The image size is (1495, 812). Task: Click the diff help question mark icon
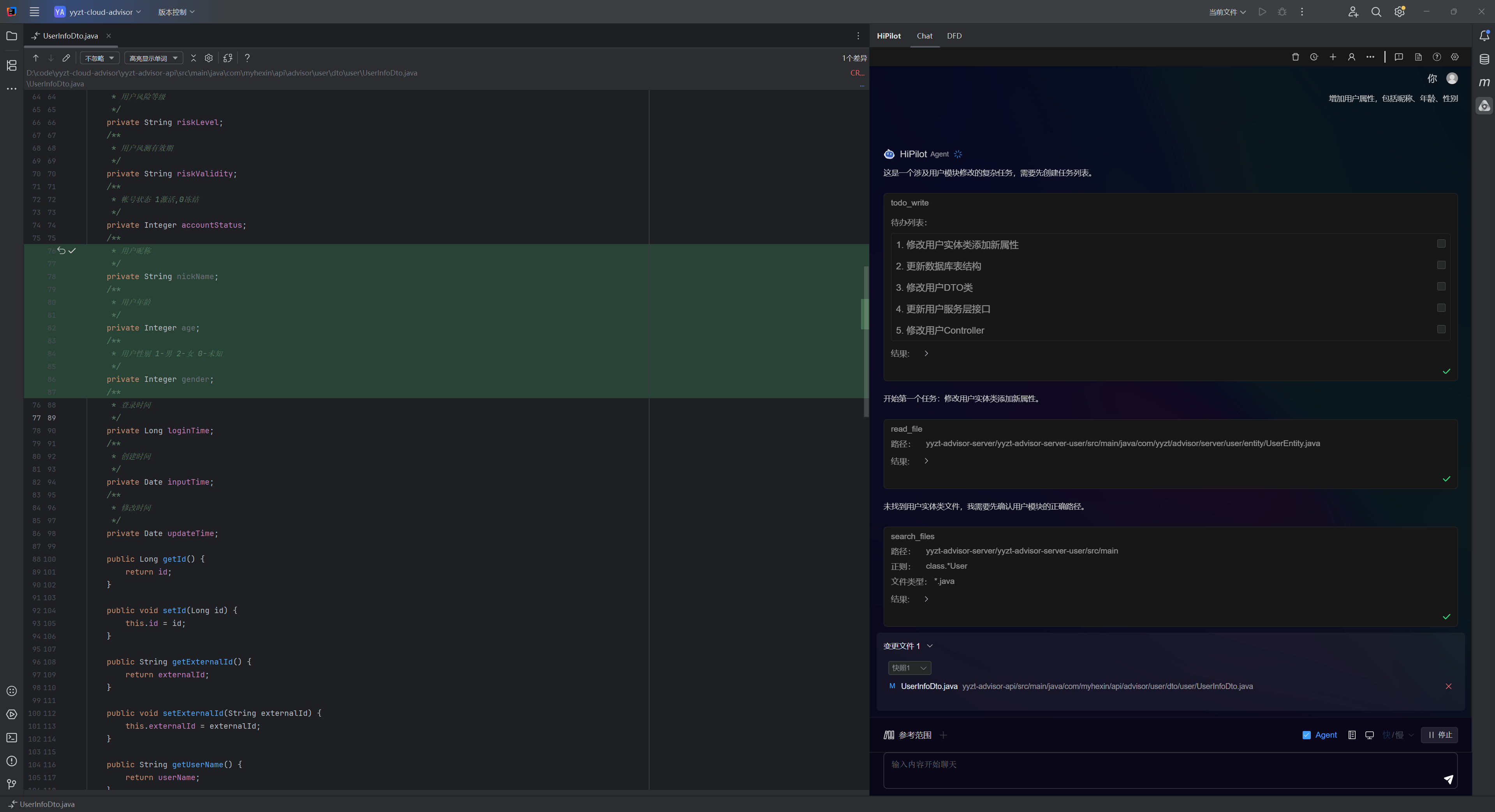tap(247, 58)
